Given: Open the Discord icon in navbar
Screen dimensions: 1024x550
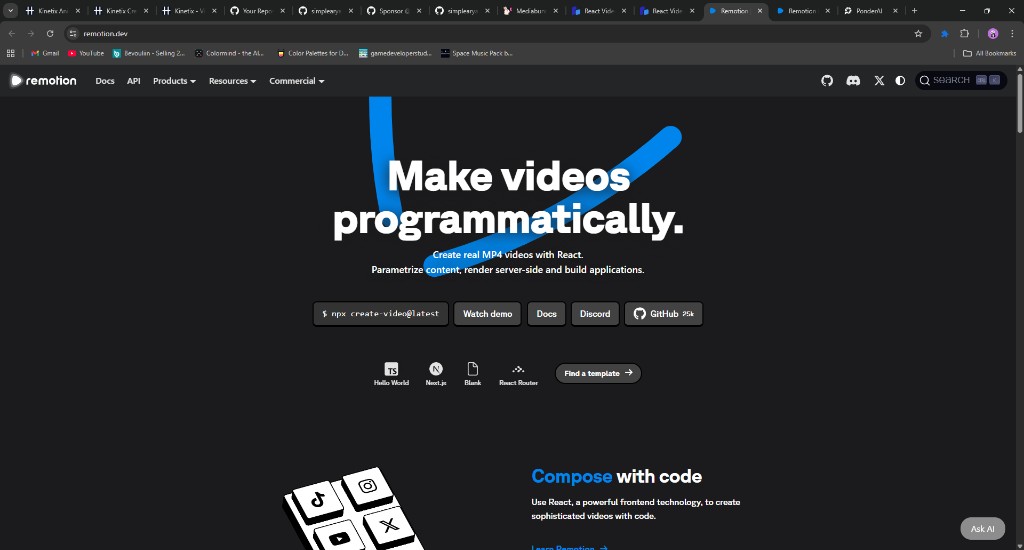Looking at the screenshot, I should pos(853,80).
